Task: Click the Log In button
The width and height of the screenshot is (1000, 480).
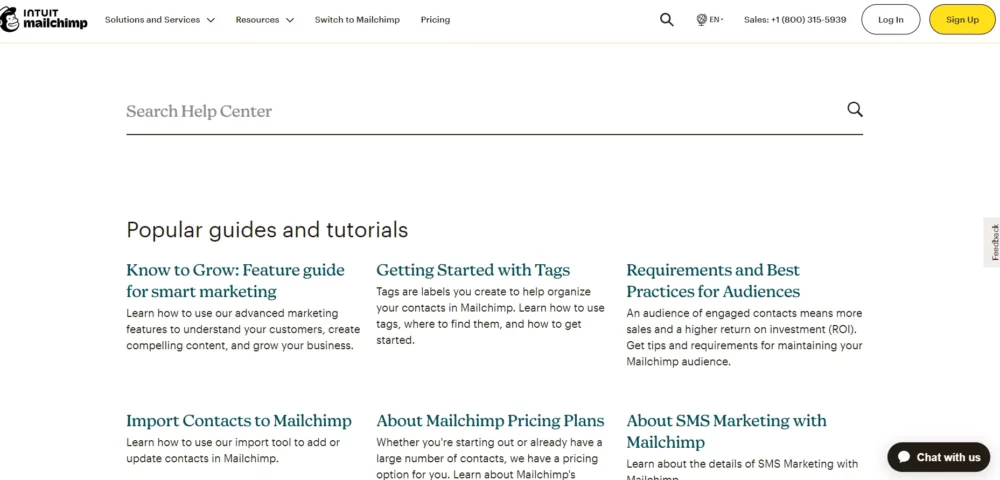Action: [x=890, y=20]
